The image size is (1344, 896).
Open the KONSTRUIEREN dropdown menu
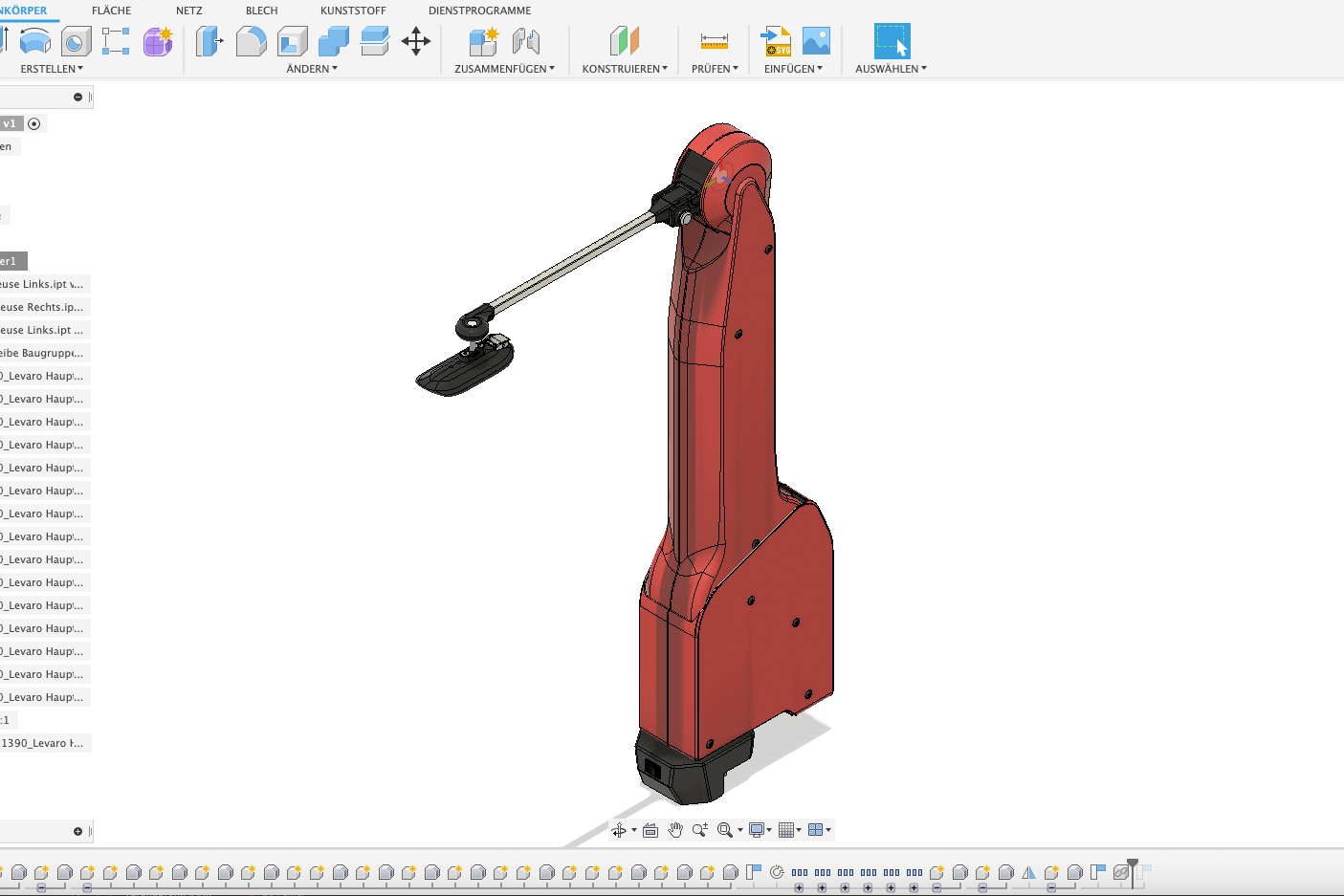[625, 69]
